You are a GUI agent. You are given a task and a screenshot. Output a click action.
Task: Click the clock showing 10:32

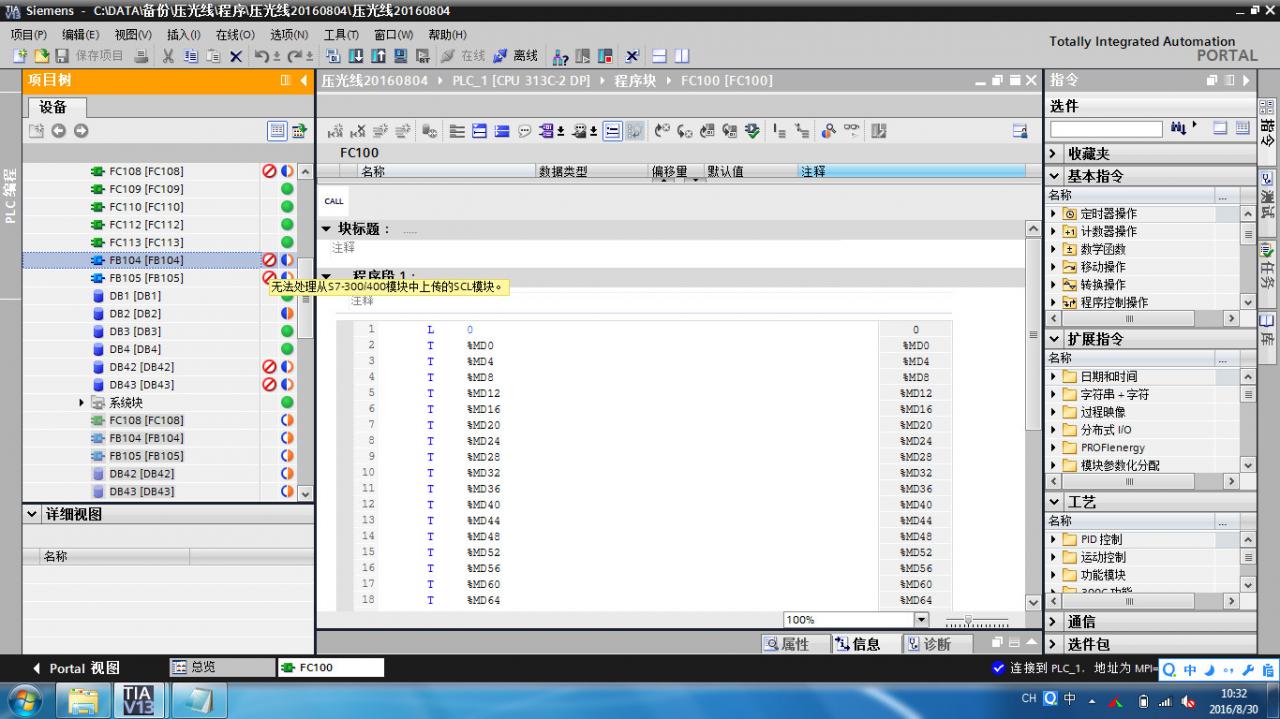coord(1234,693)
